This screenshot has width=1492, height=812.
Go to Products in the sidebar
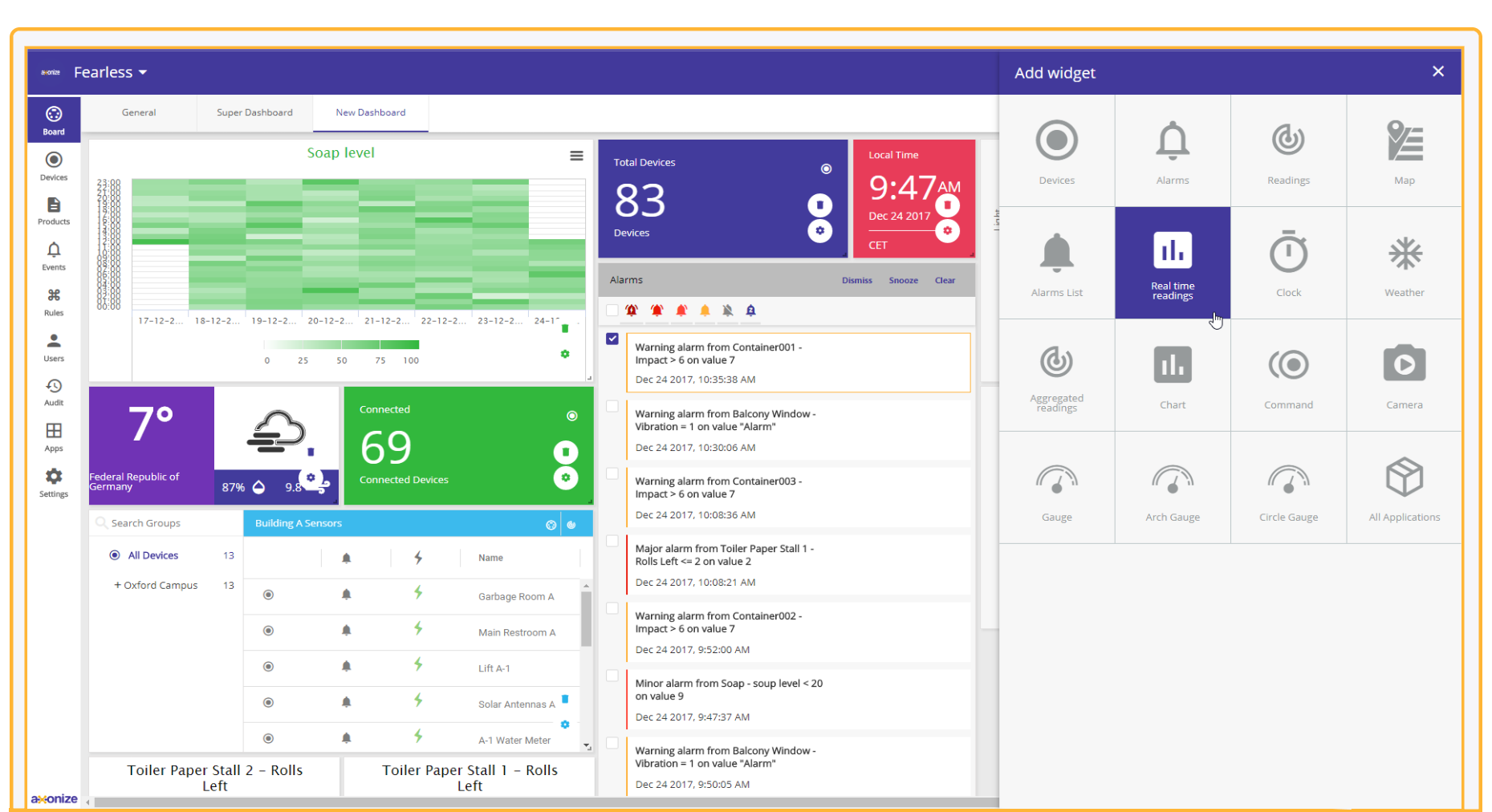[x=54, y=211]
